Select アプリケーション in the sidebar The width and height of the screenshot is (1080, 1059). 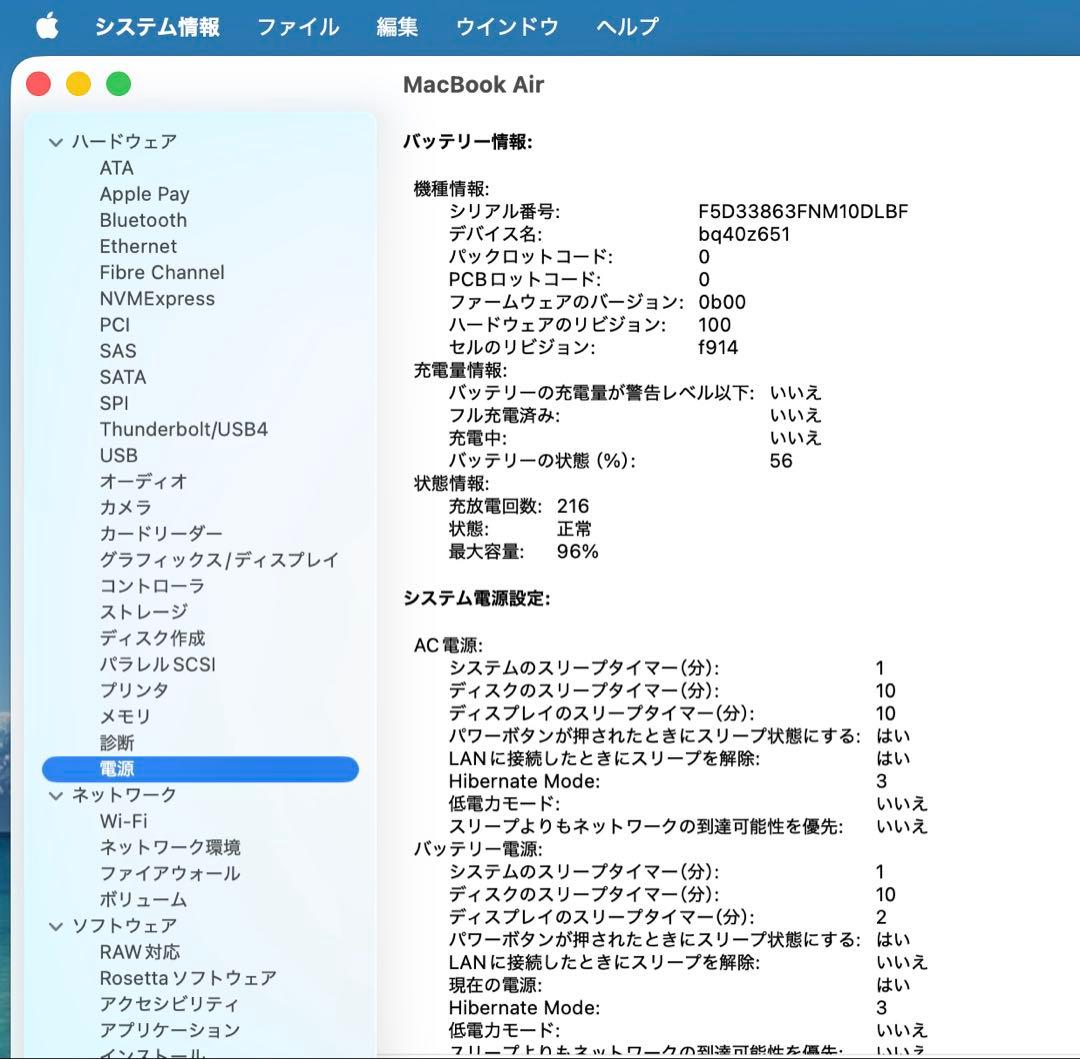point(170,1031)
